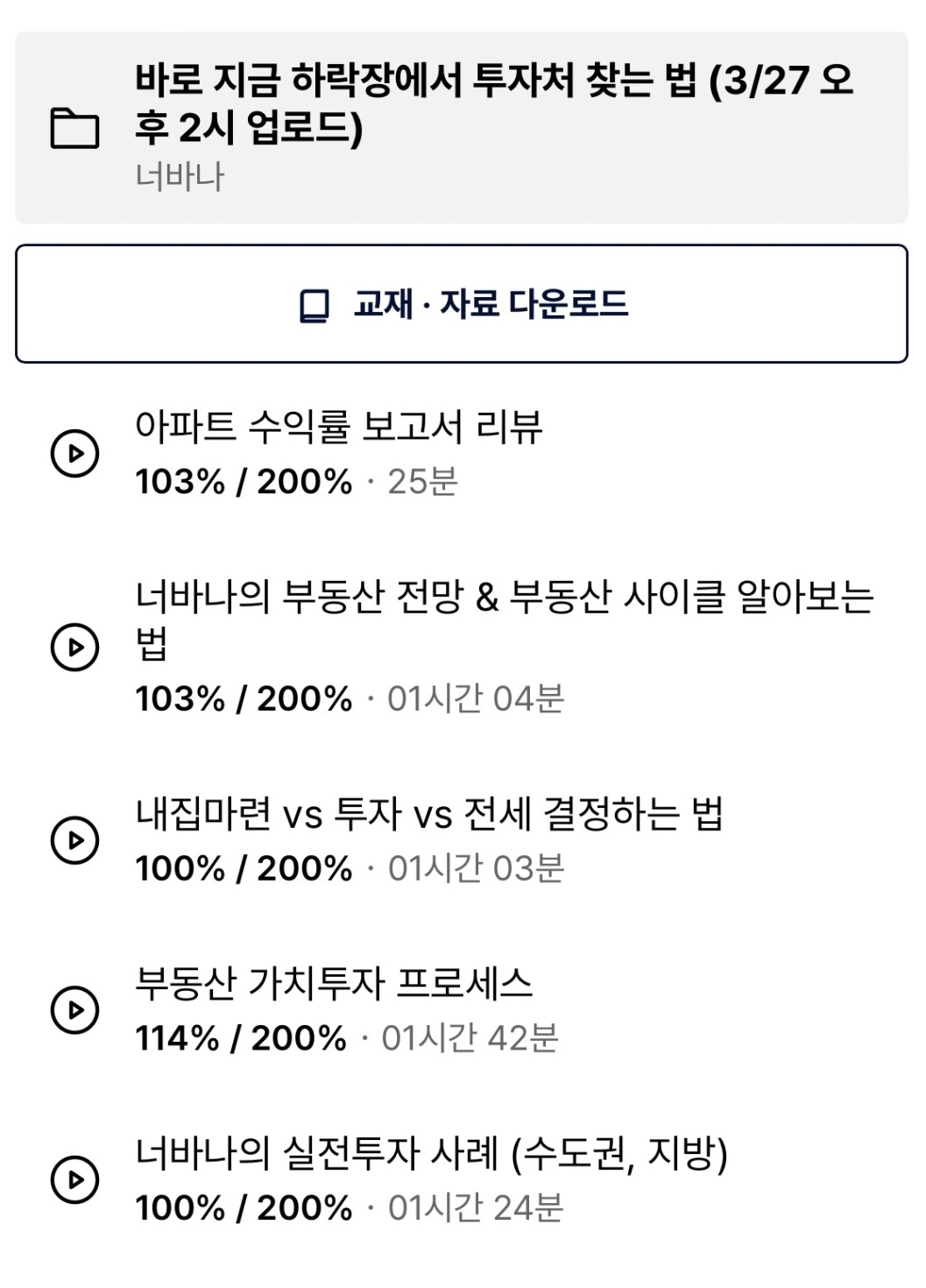Click play icon for 너바나의 부동산 전망 lecture
Viewport: 926px width, 1288px height.
pyautogui.click(x=74, y=648)
